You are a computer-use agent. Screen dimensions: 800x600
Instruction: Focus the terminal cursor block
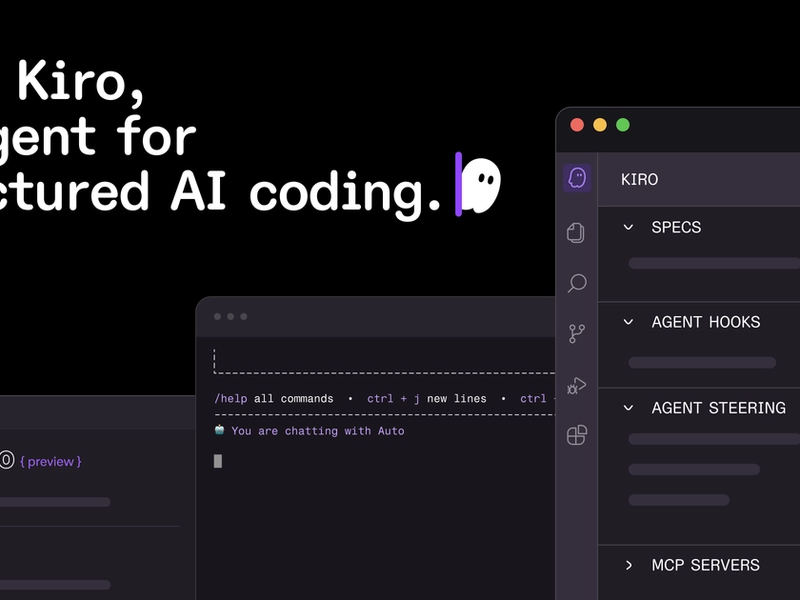pyautogui.click(x=218, y=461)
